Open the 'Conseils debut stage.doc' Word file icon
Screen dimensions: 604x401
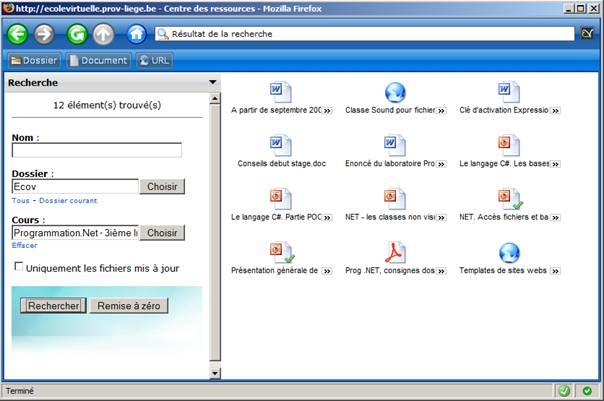point(281,145)
